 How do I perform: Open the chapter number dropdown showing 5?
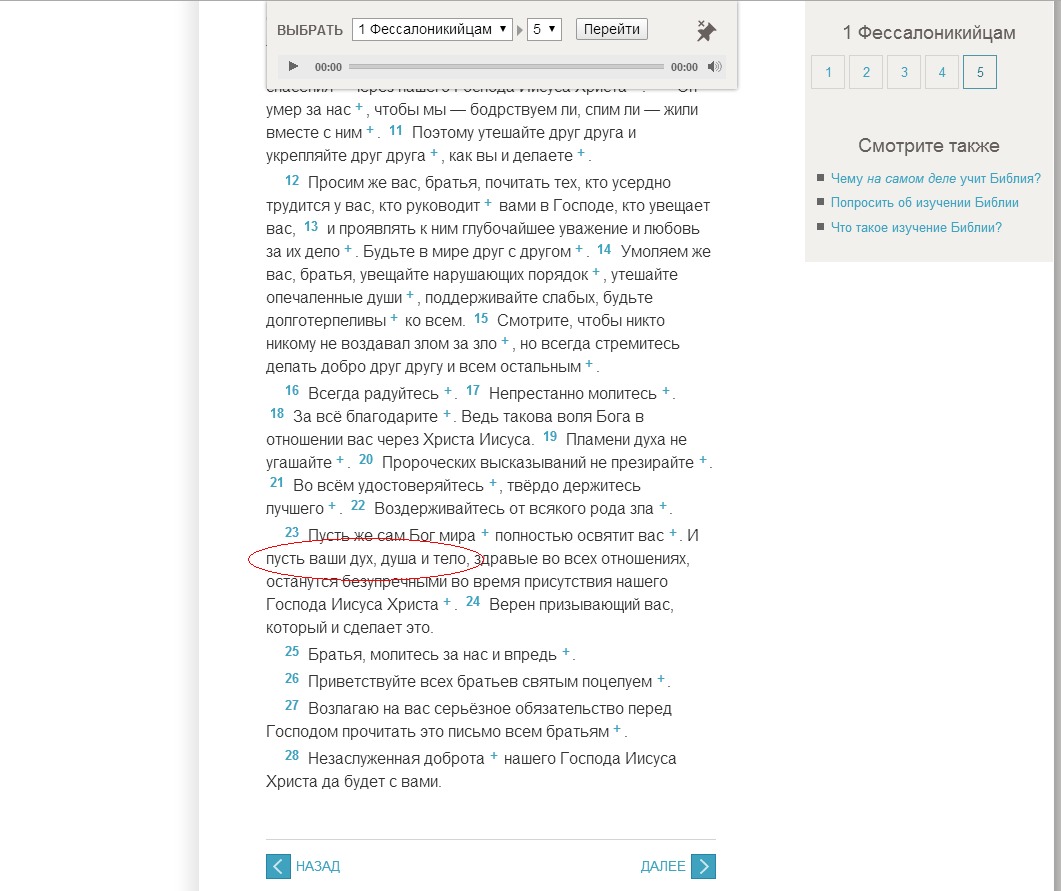544,29
